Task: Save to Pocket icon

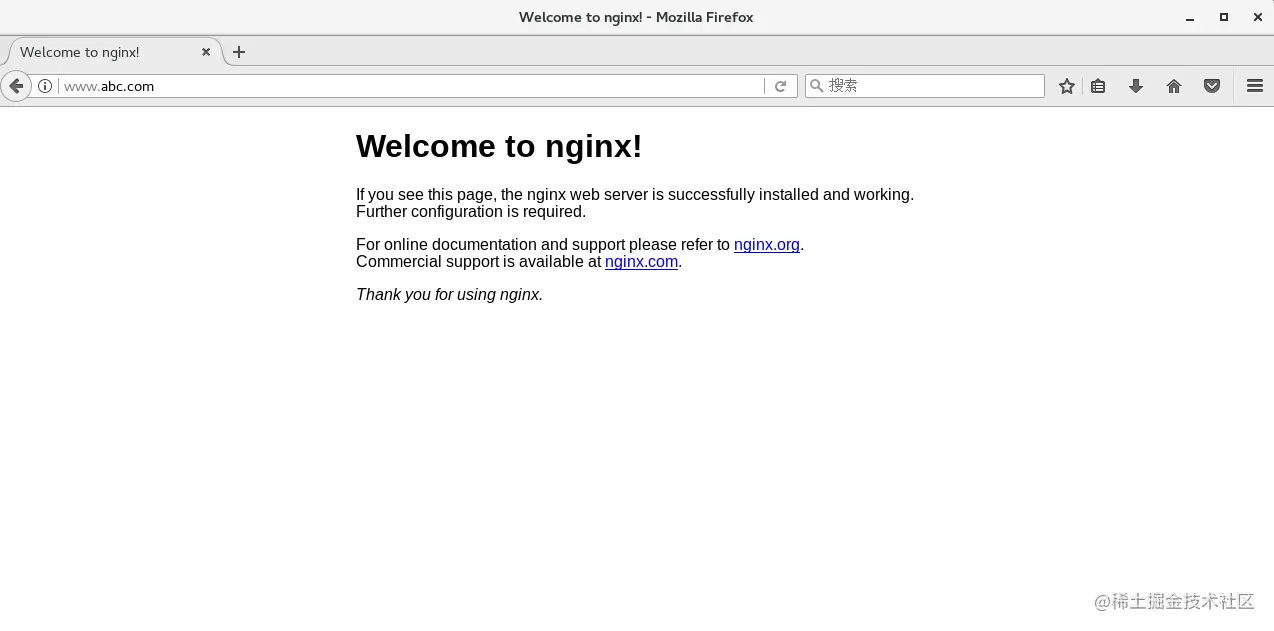Action: click(x=1212, y=86)
